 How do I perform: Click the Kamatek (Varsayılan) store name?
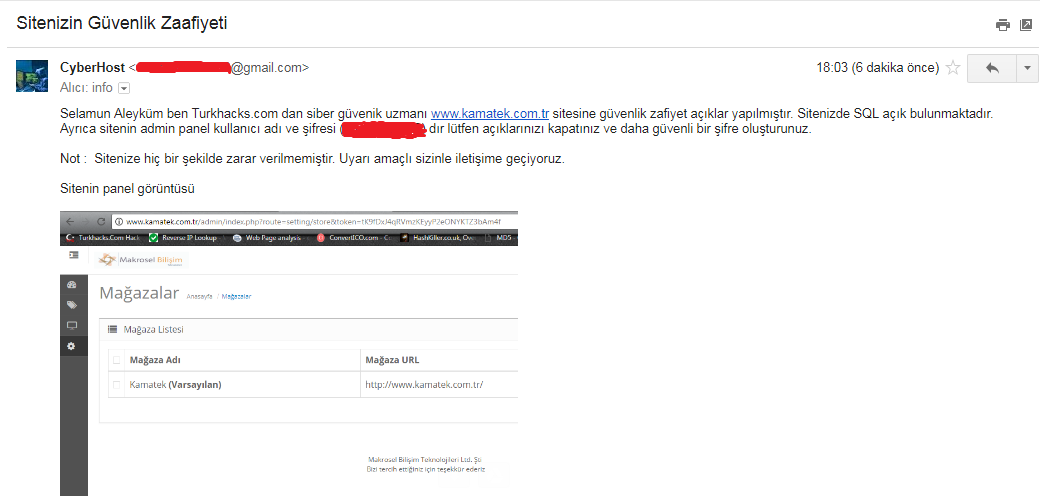[175, 385]
